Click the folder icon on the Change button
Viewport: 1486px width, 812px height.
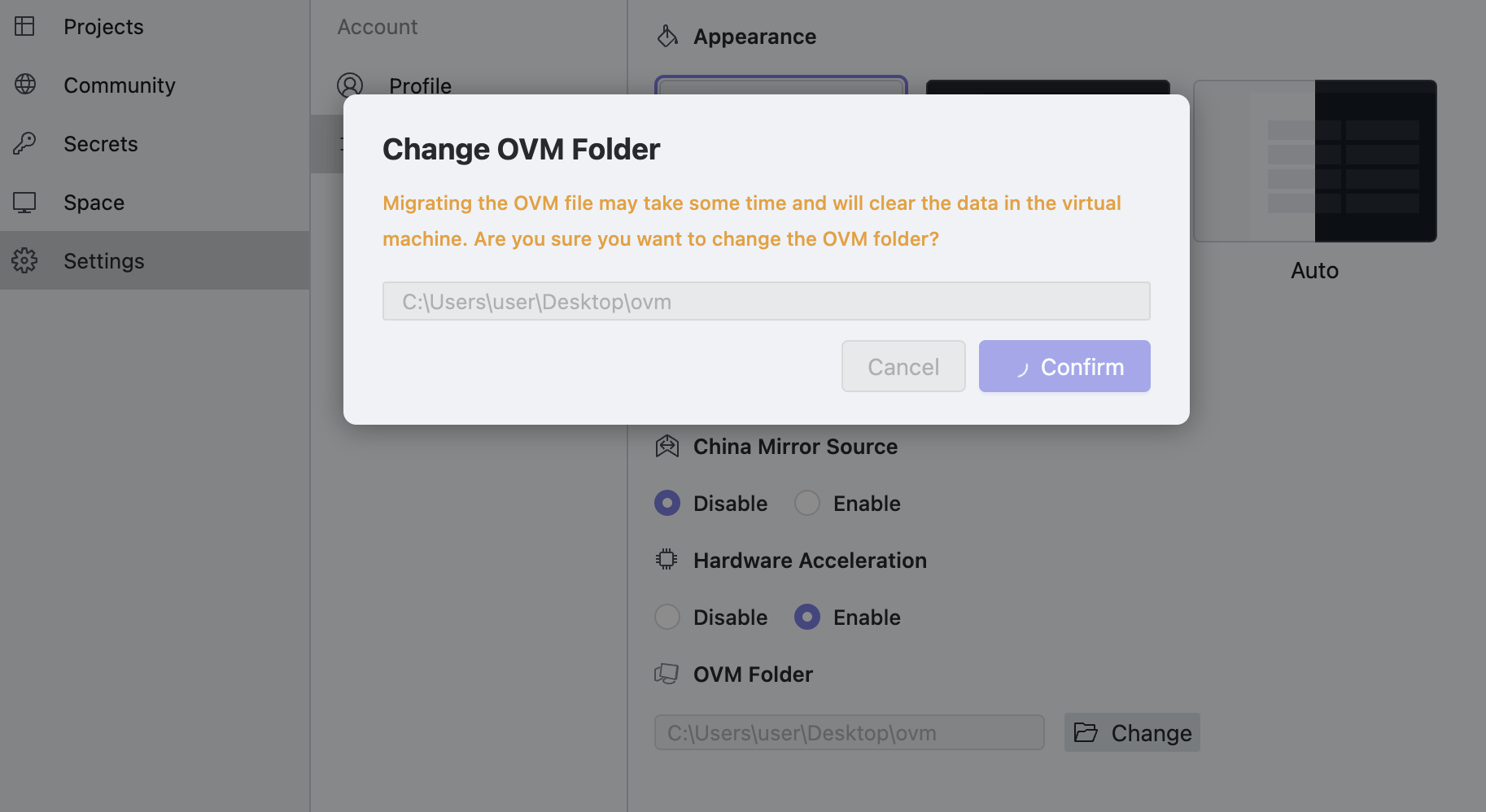coord(1087,732)
